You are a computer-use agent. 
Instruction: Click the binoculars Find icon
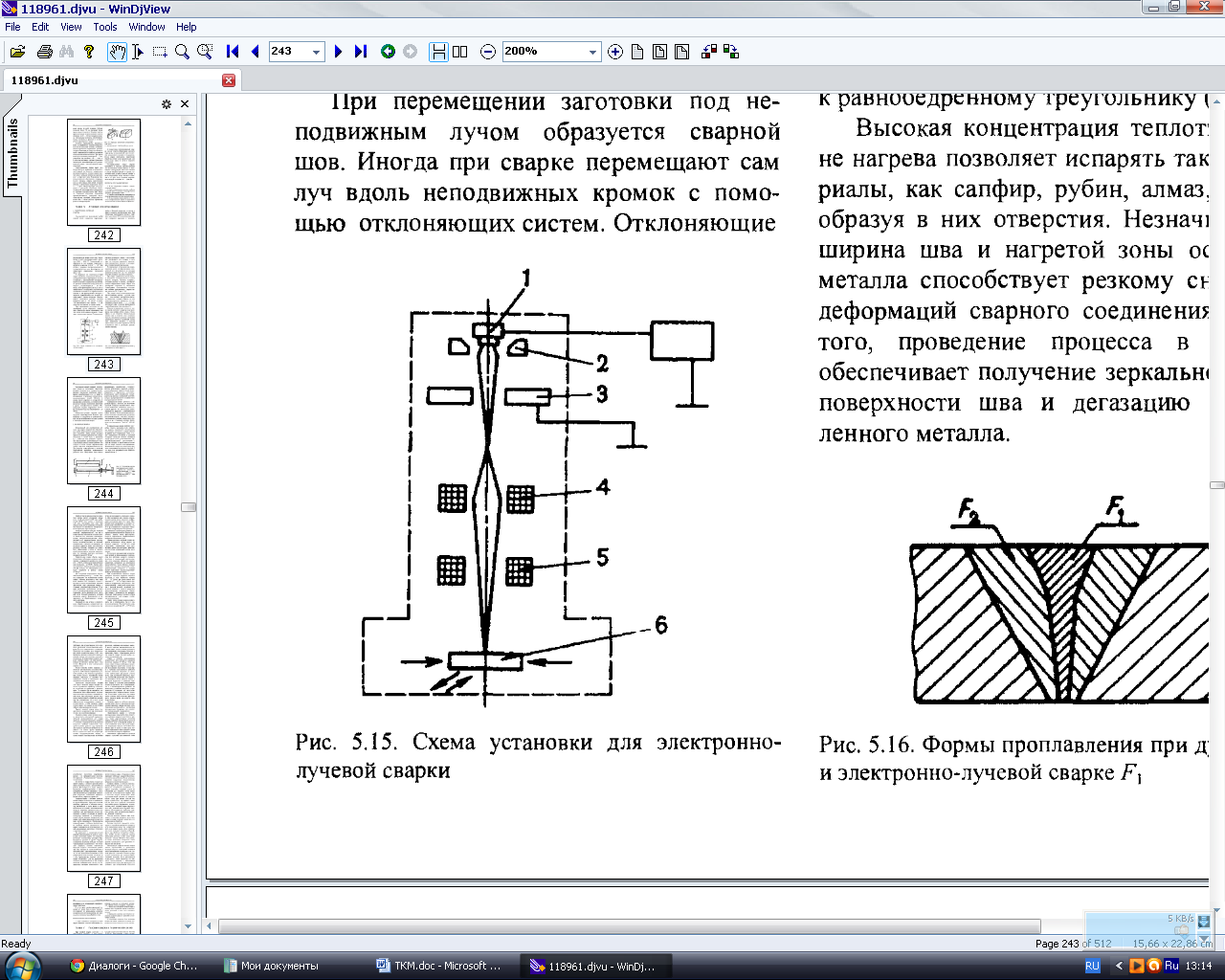[x=66, y=52]
